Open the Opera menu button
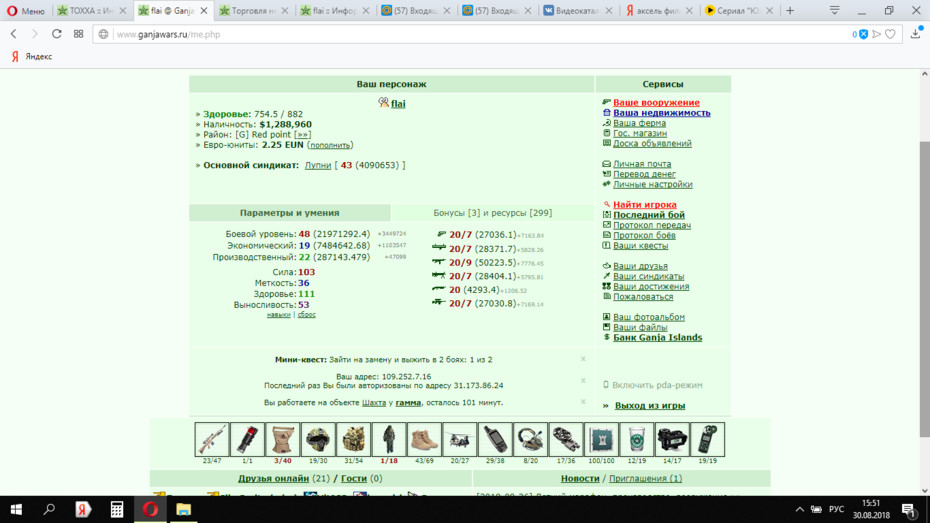The image size is (930, 523). click(26, 11)
